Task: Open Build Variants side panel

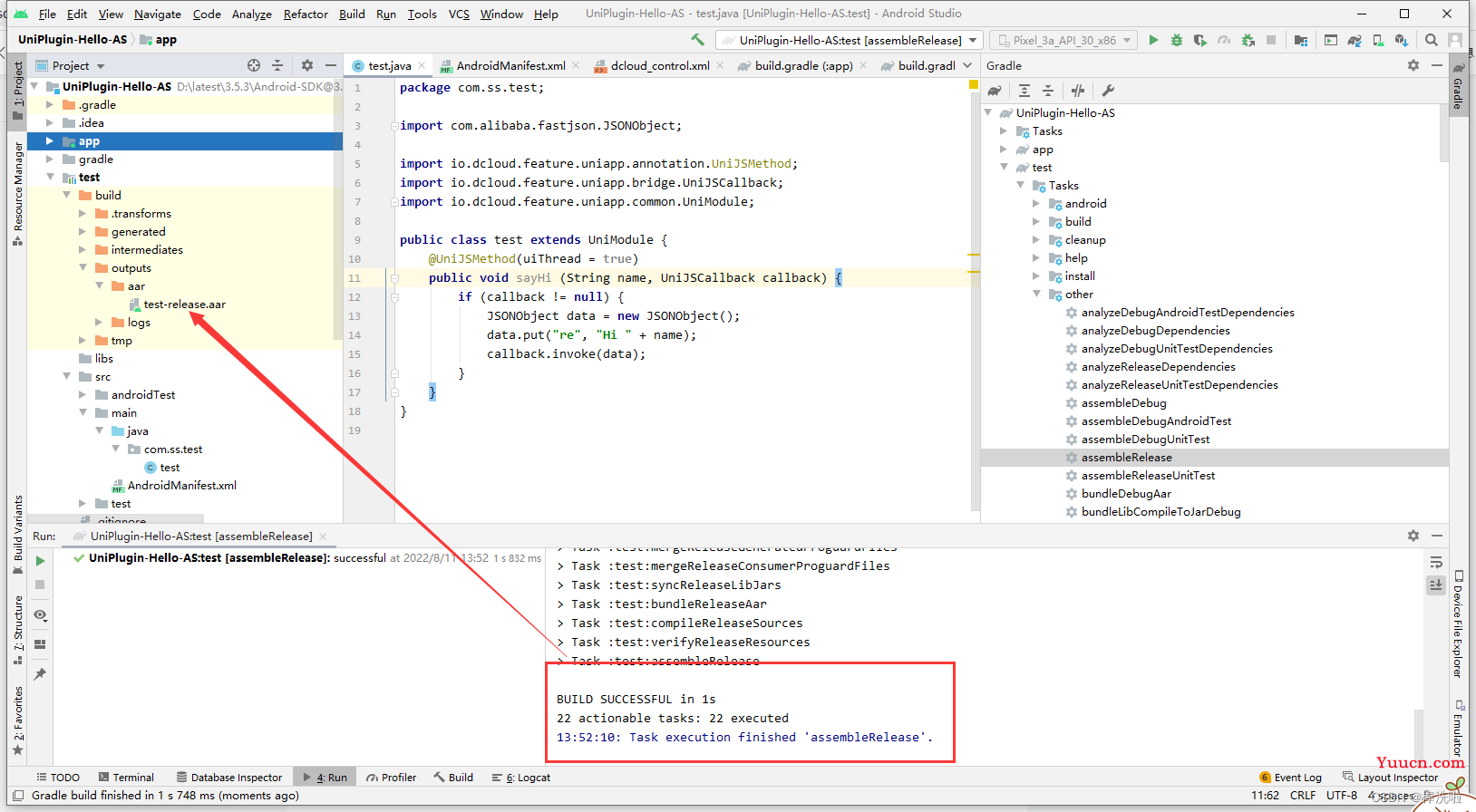Action: 18,535
